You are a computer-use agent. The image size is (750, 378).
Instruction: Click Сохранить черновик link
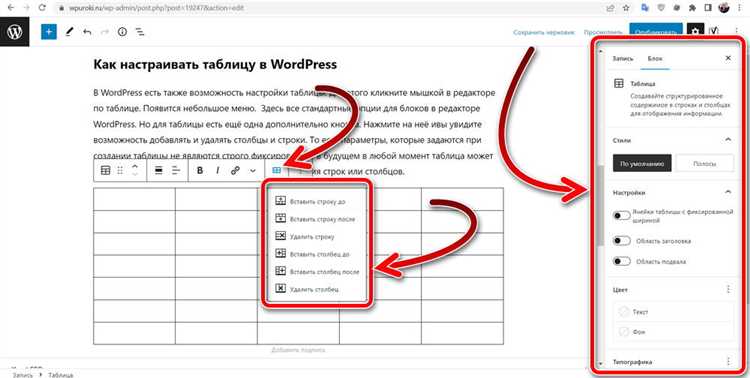[543, 33]
